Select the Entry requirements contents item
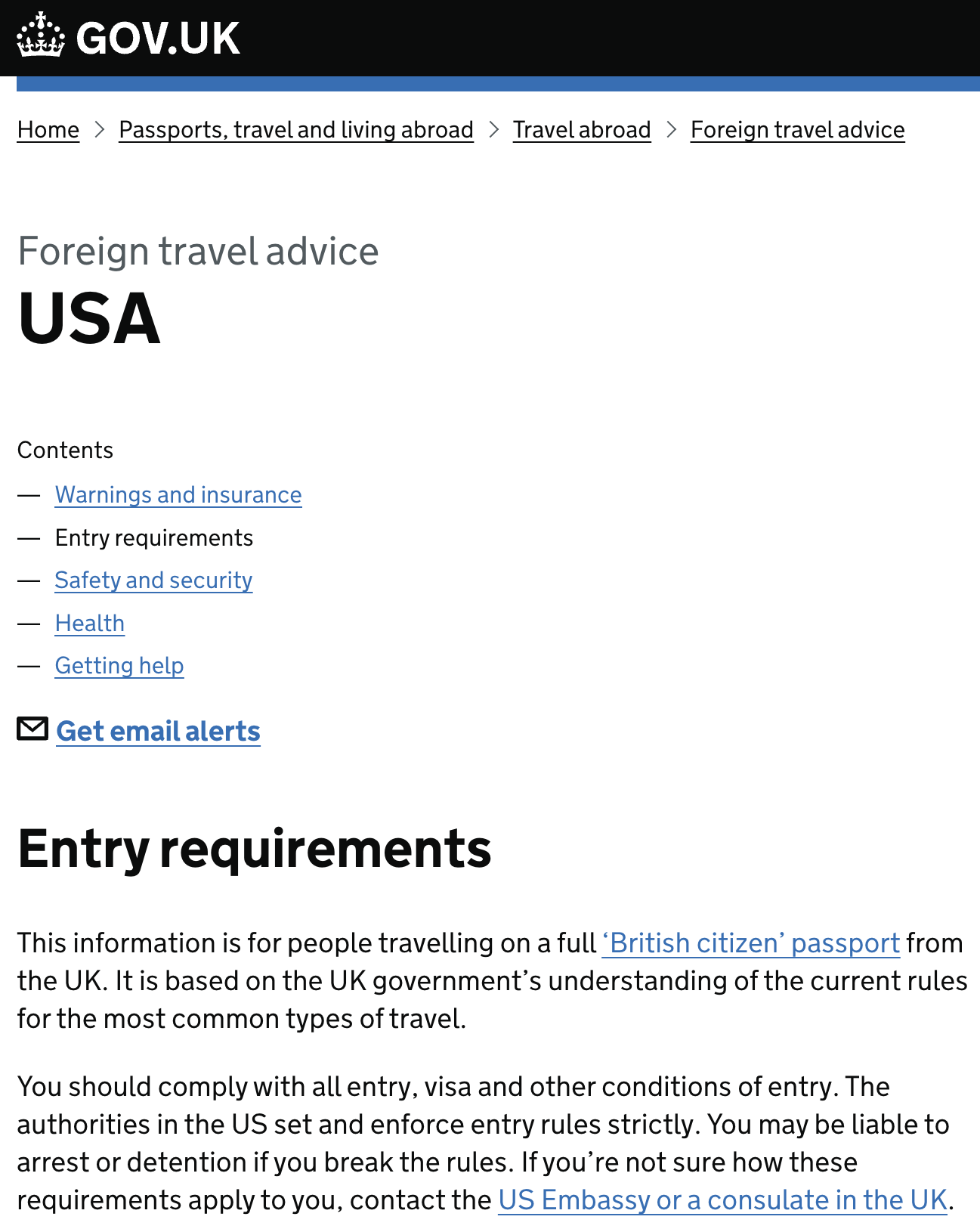The width and height of the screenshot is (980, 1232). click(154, 538)
